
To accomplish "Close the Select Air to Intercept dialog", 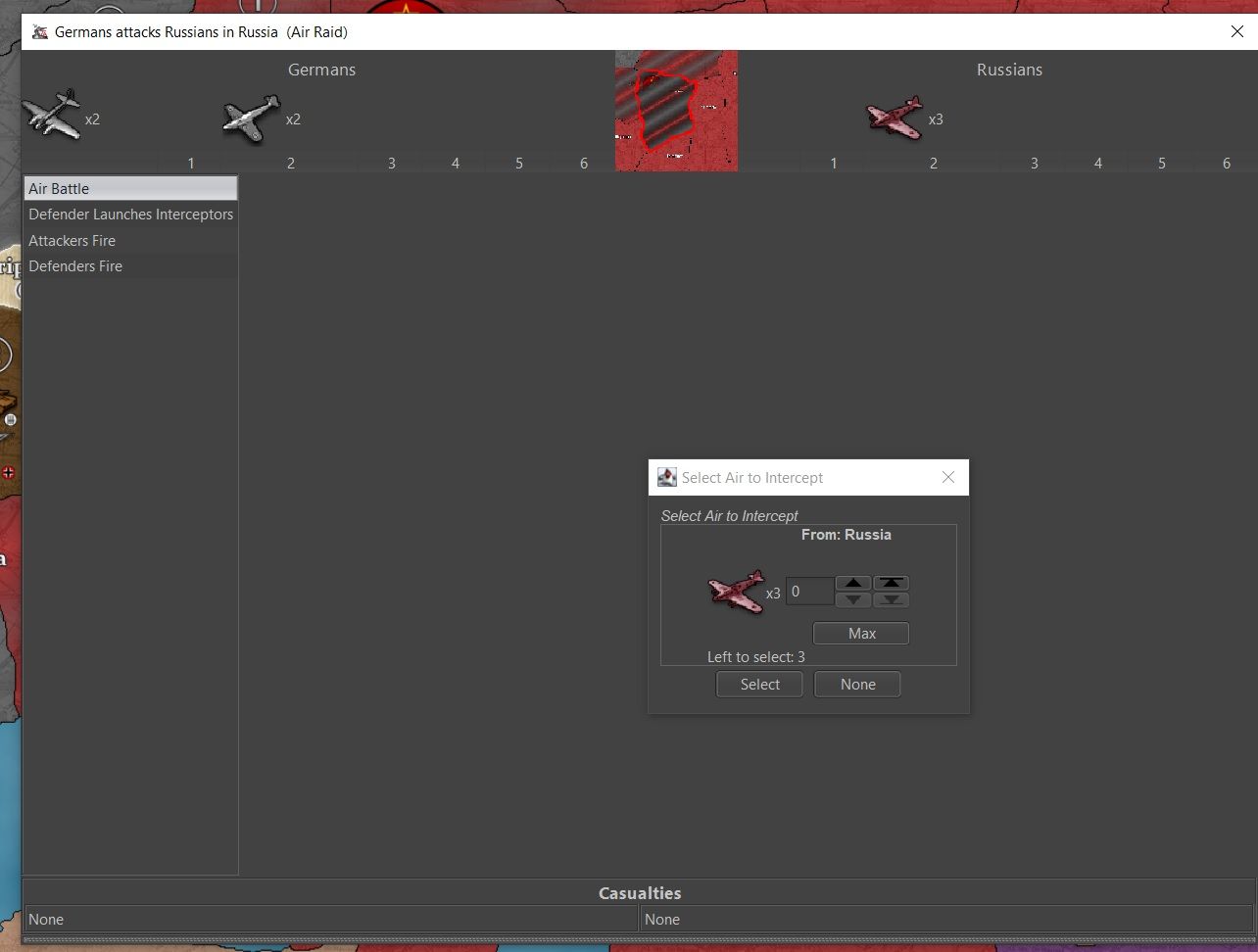I will tap(947, 477).
